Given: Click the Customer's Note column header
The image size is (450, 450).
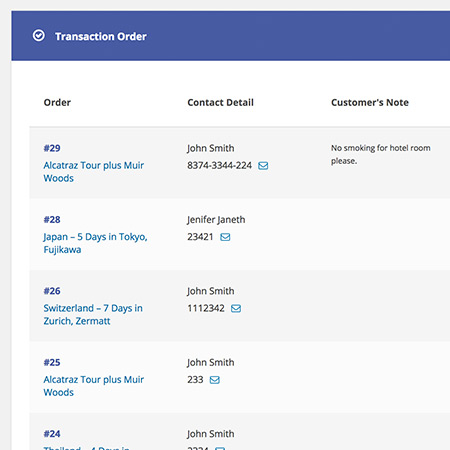Looking at the screenshot, I should click(x=370, y=102).
